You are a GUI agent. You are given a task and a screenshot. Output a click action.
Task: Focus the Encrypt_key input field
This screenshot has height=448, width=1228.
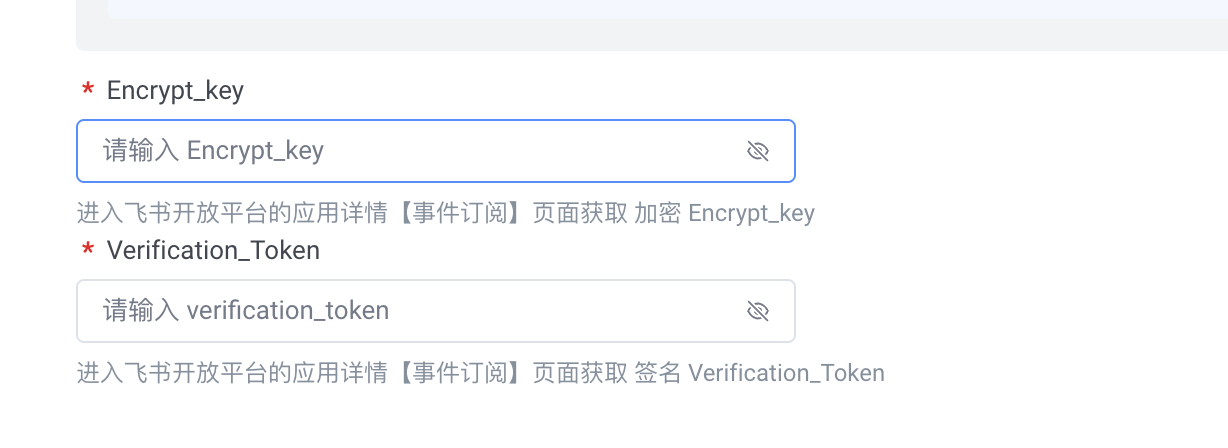pos(420,151)
